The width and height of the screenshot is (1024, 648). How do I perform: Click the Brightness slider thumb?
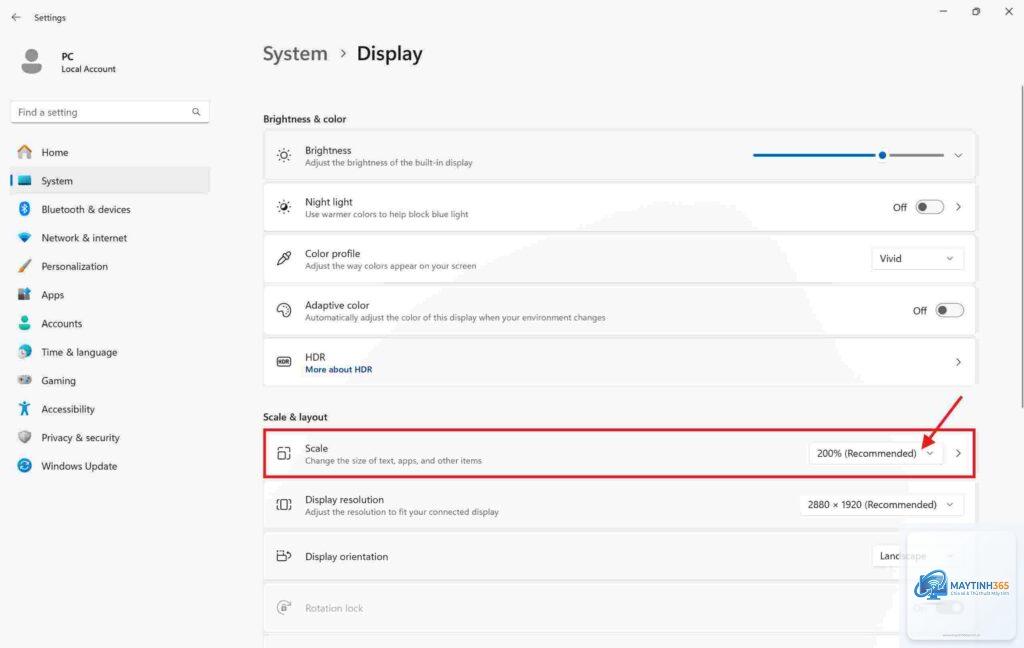click(882, 155)
